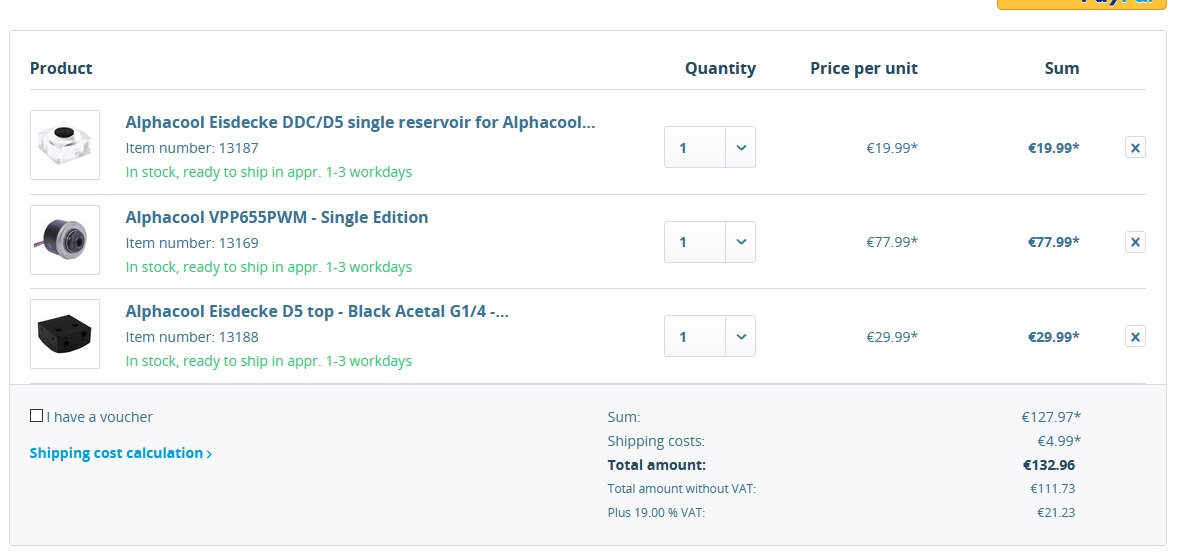Open quantity dropdown for Eisdecke D5 top
Screen dimensions: 1184x556
tap(740, 337)
